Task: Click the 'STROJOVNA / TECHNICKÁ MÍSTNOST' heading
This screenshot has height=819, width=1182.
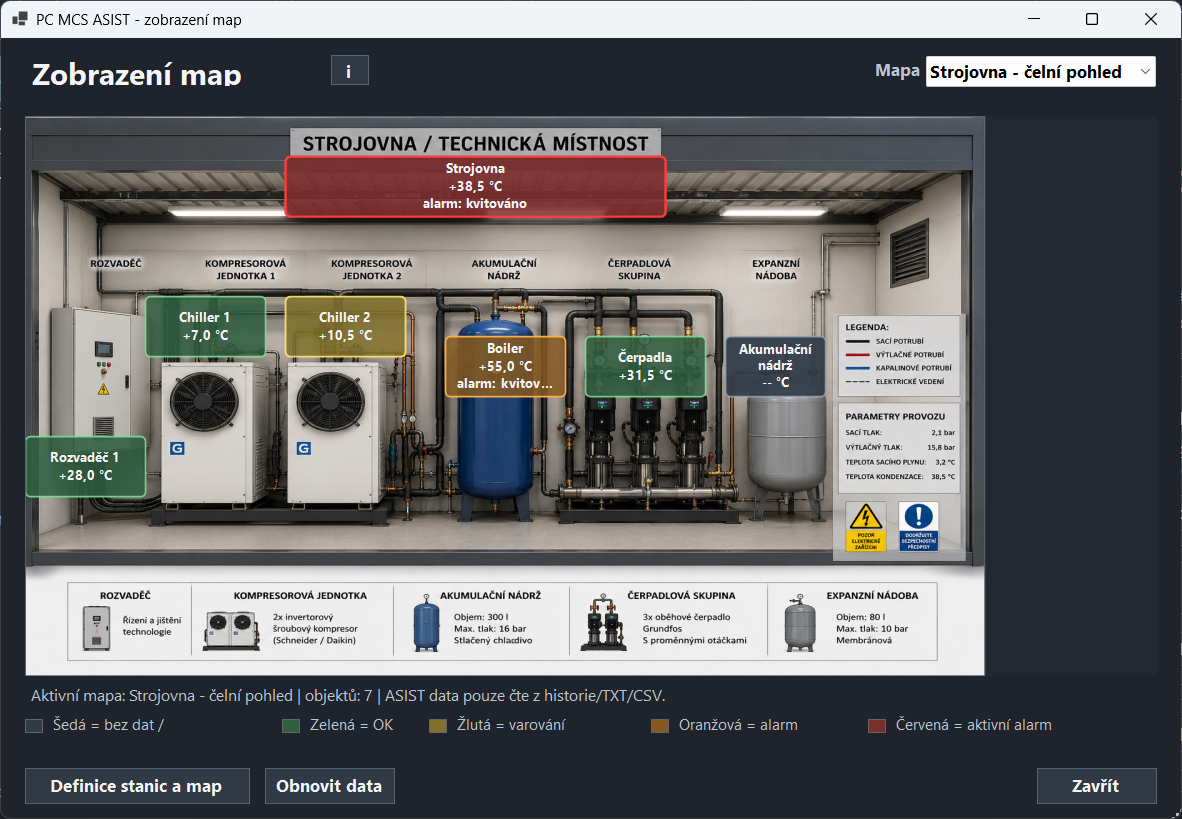Action: coord(476,143)
